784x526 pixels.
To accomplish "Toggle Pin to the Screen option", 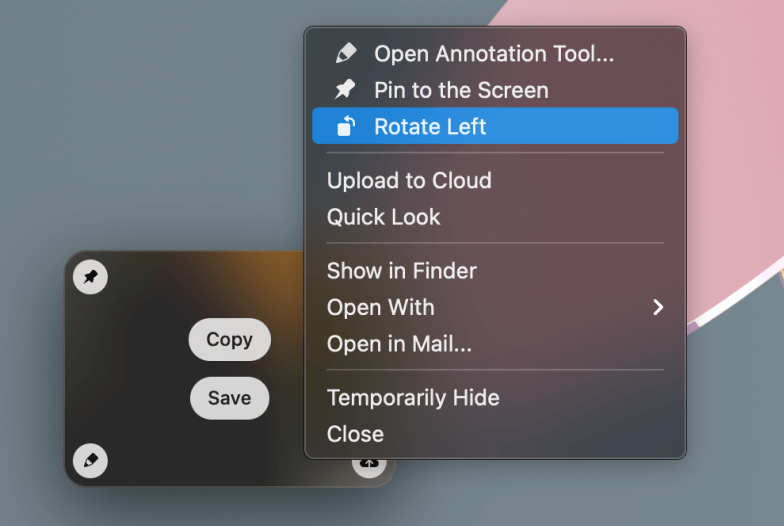I will click(461, 90).
